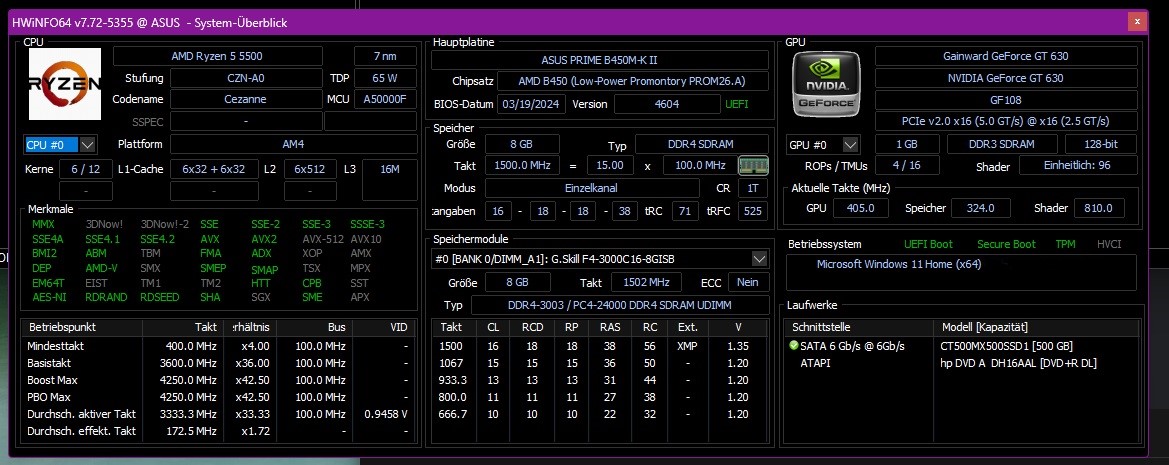Click the AMD B450 chipset field
This screenshot has height=465, width=1169.
pos(632,81)
